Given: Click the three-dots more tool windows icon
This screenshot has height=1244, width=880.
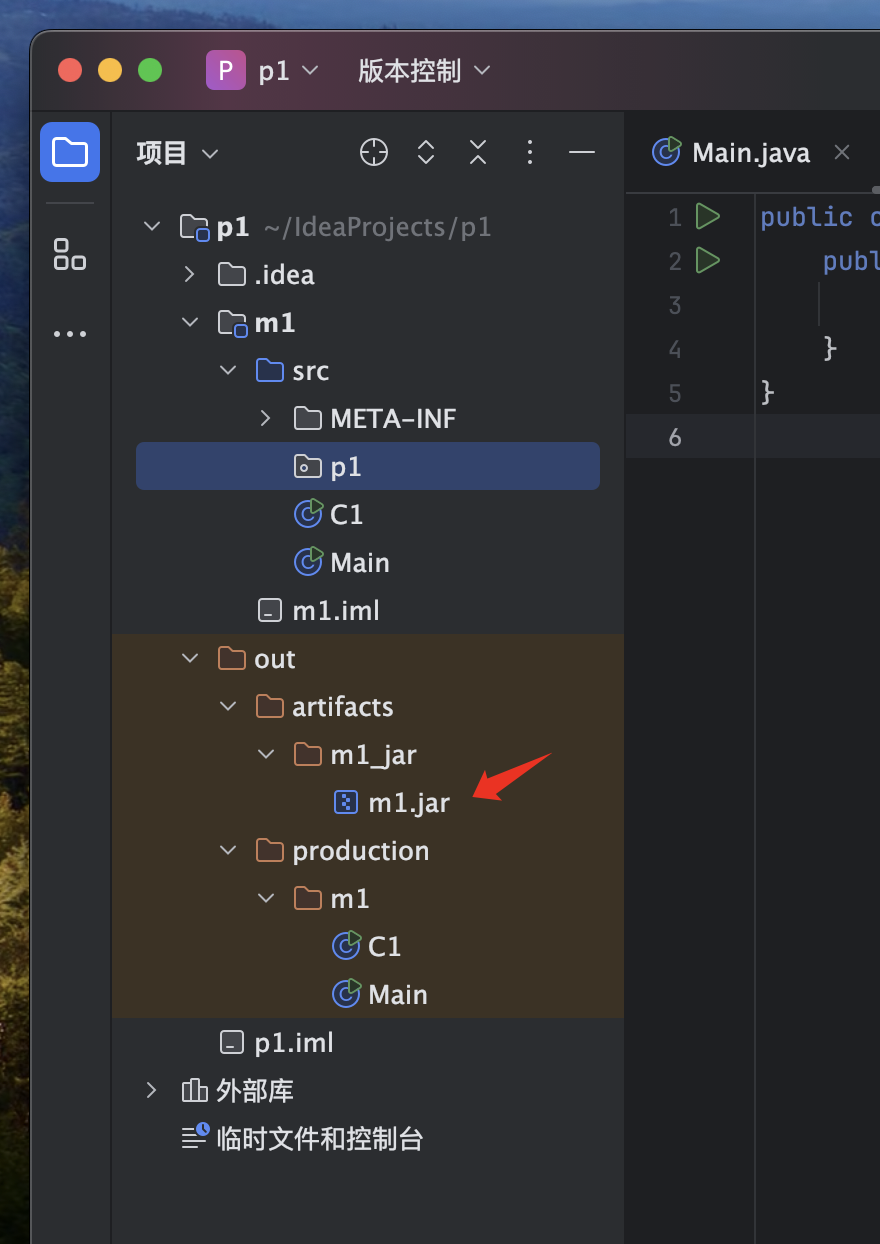Looking at the screenshot, I should [70, 334].
